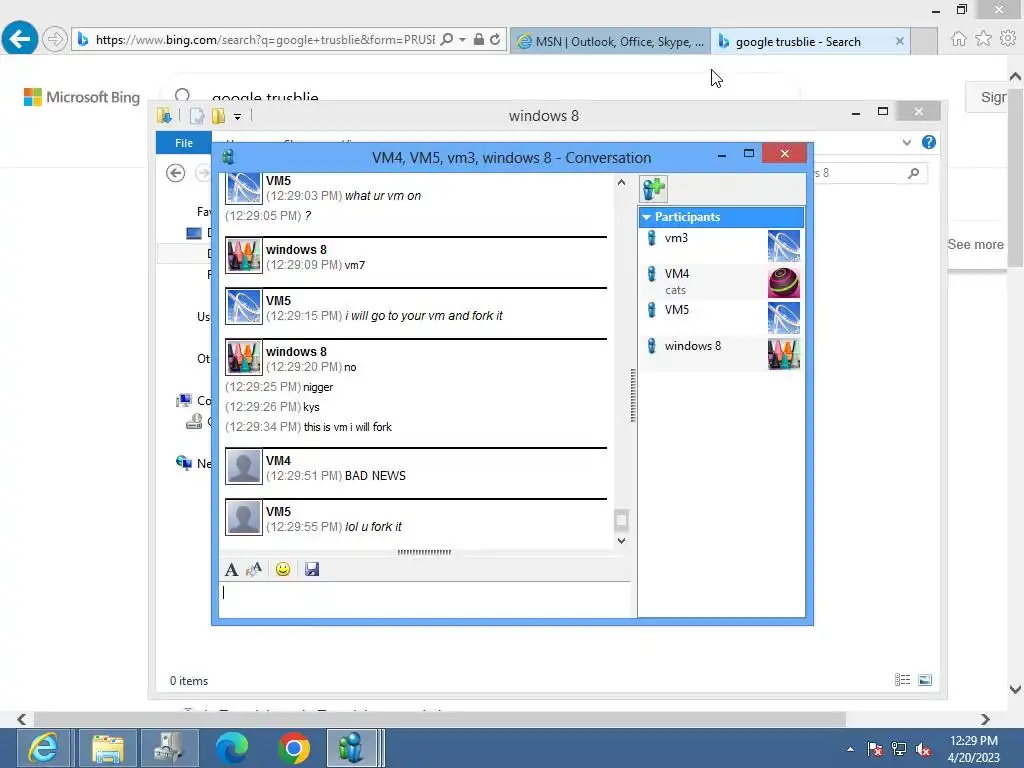
Task: Select participant vm3
Action: pos(721,246)
